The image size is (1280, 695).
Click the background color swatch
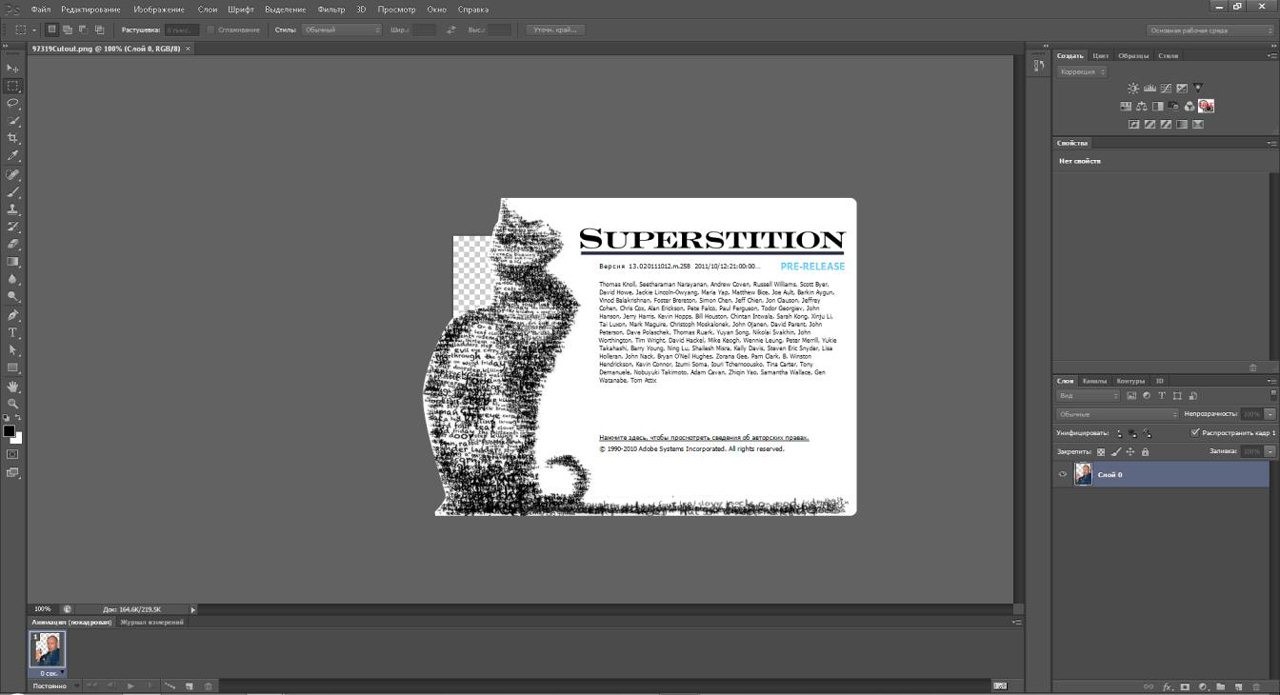17,438
